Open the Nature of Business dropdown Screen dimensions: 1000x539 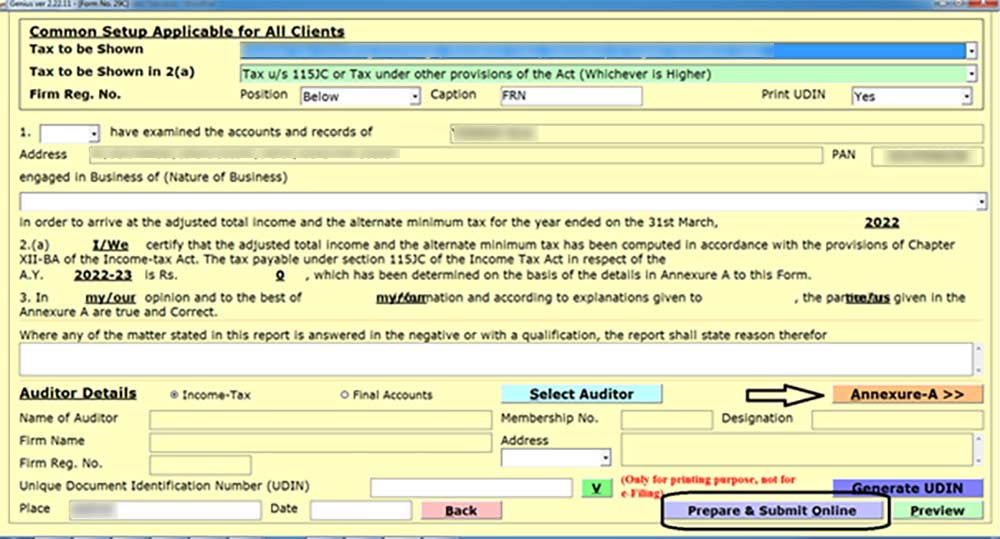point(981,202)
